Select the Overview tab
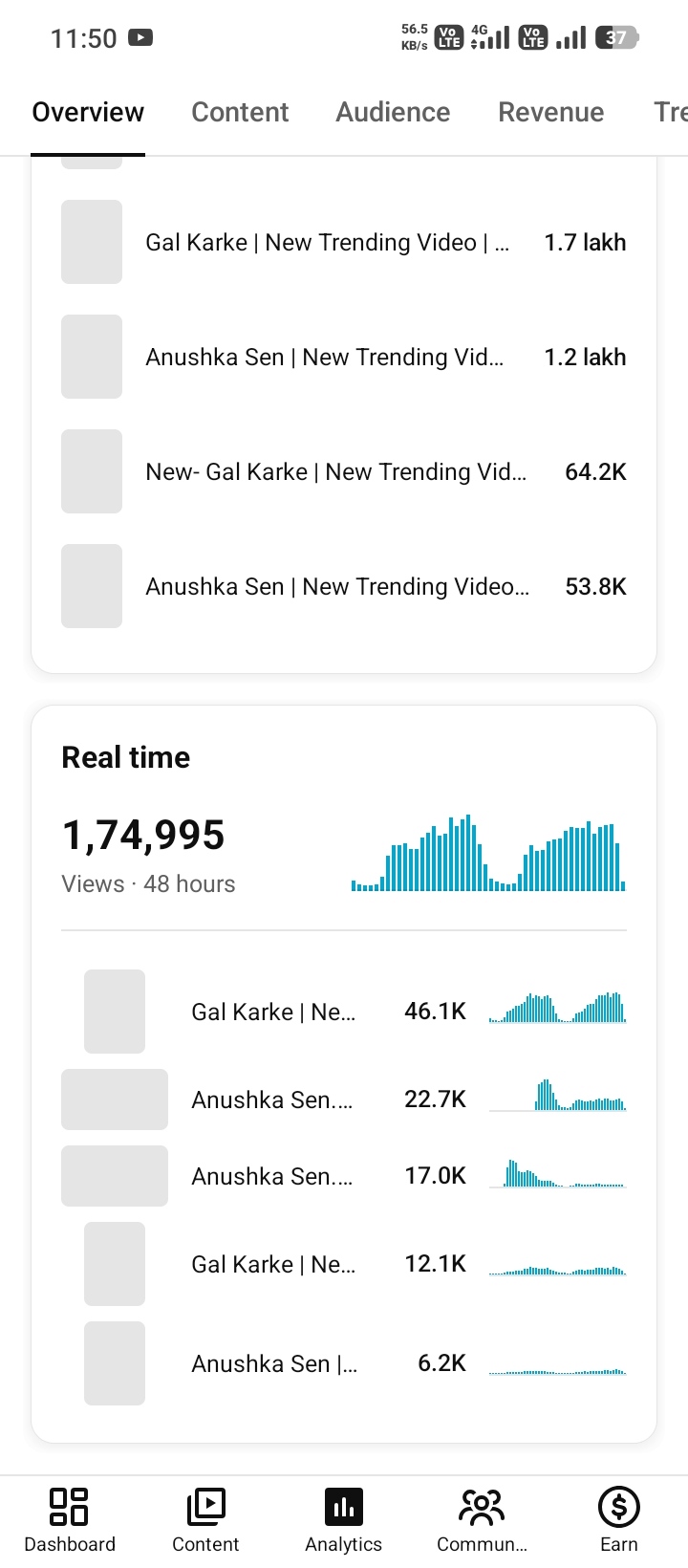The height and width of the screenshot is (1568, 688). pos(88,112)
